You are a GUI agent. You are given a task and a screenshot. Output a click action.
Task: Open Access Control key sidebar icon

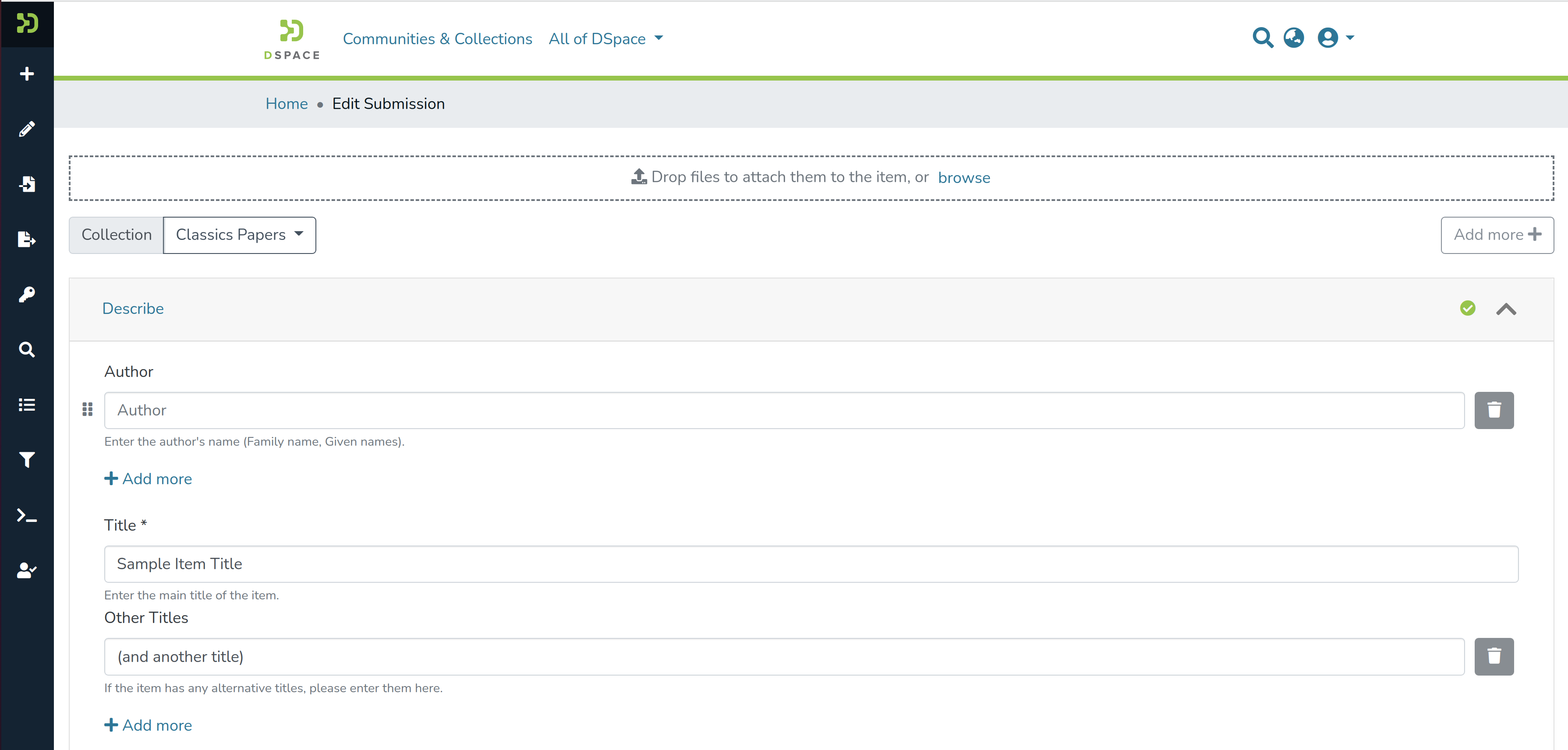click(x=27, y=294)
